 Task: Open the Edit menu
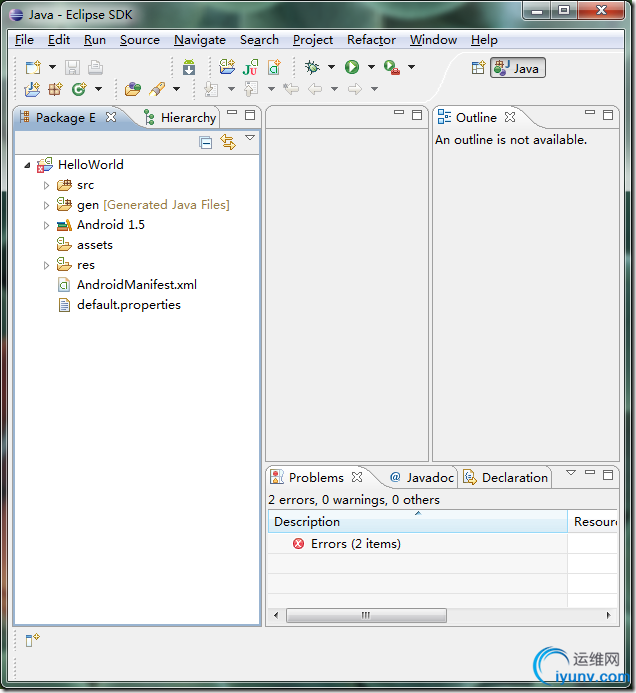tap(59, 40)
